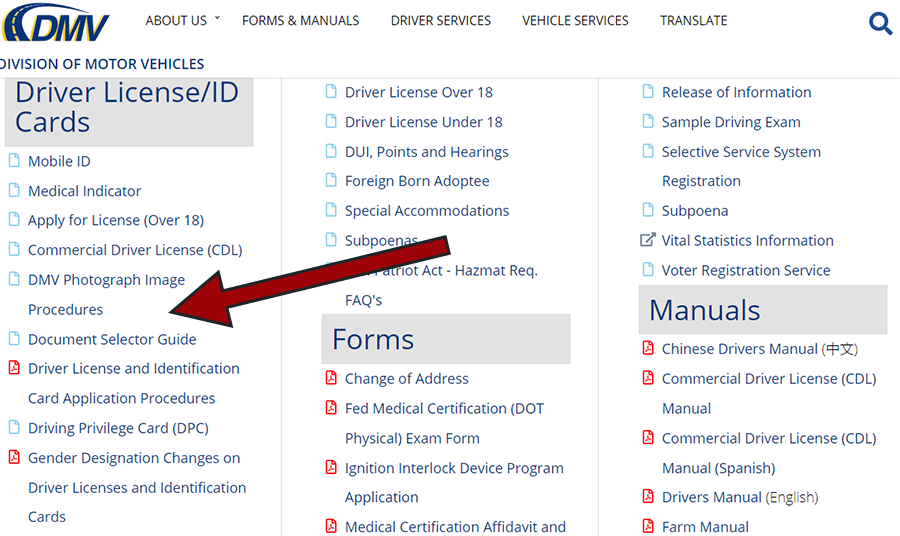This screenshot has width=900, height=536.
Task: Click the page icon beside Mobile ID
Action: tap(14, 160)
